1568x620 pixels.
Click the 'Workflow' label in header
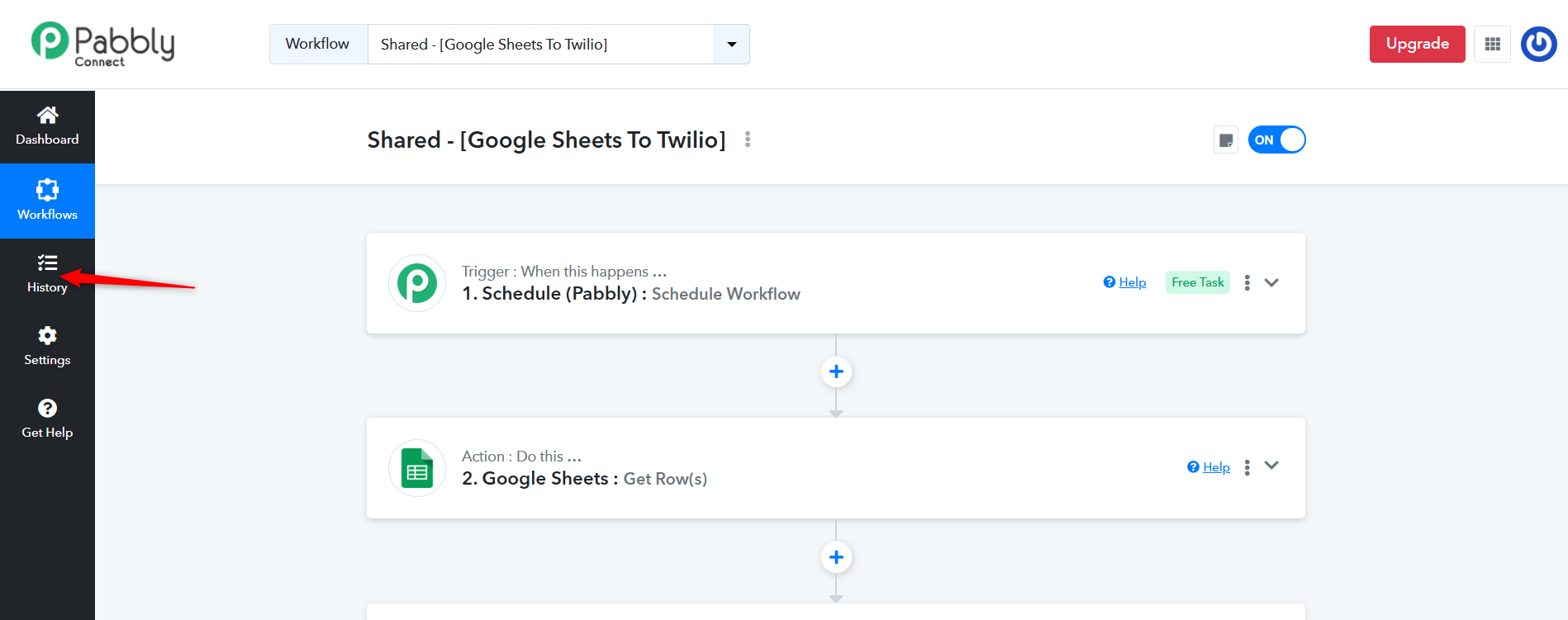tap(317, 44)
